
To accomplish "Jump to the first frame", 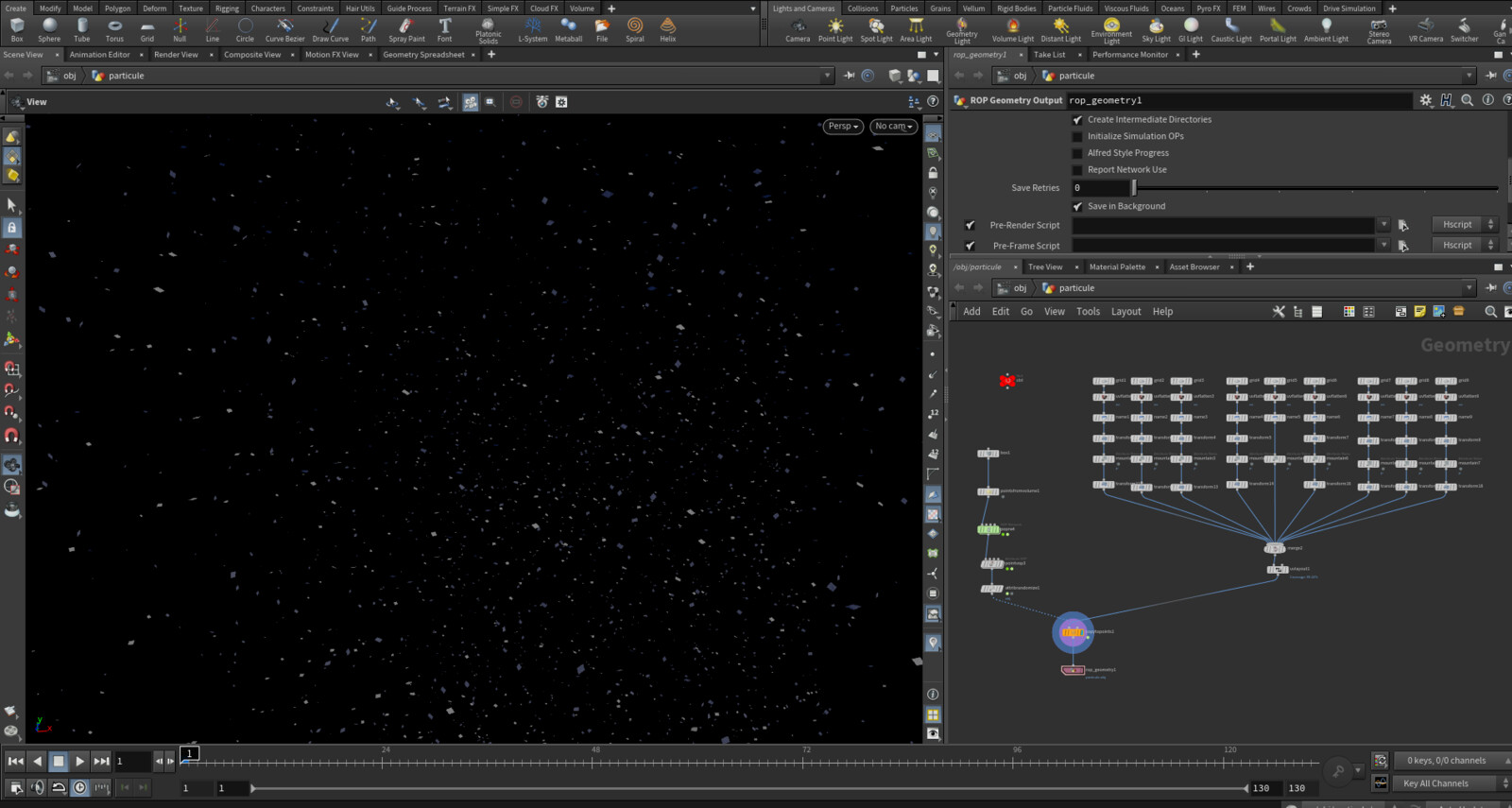I will tap(15, 761).
